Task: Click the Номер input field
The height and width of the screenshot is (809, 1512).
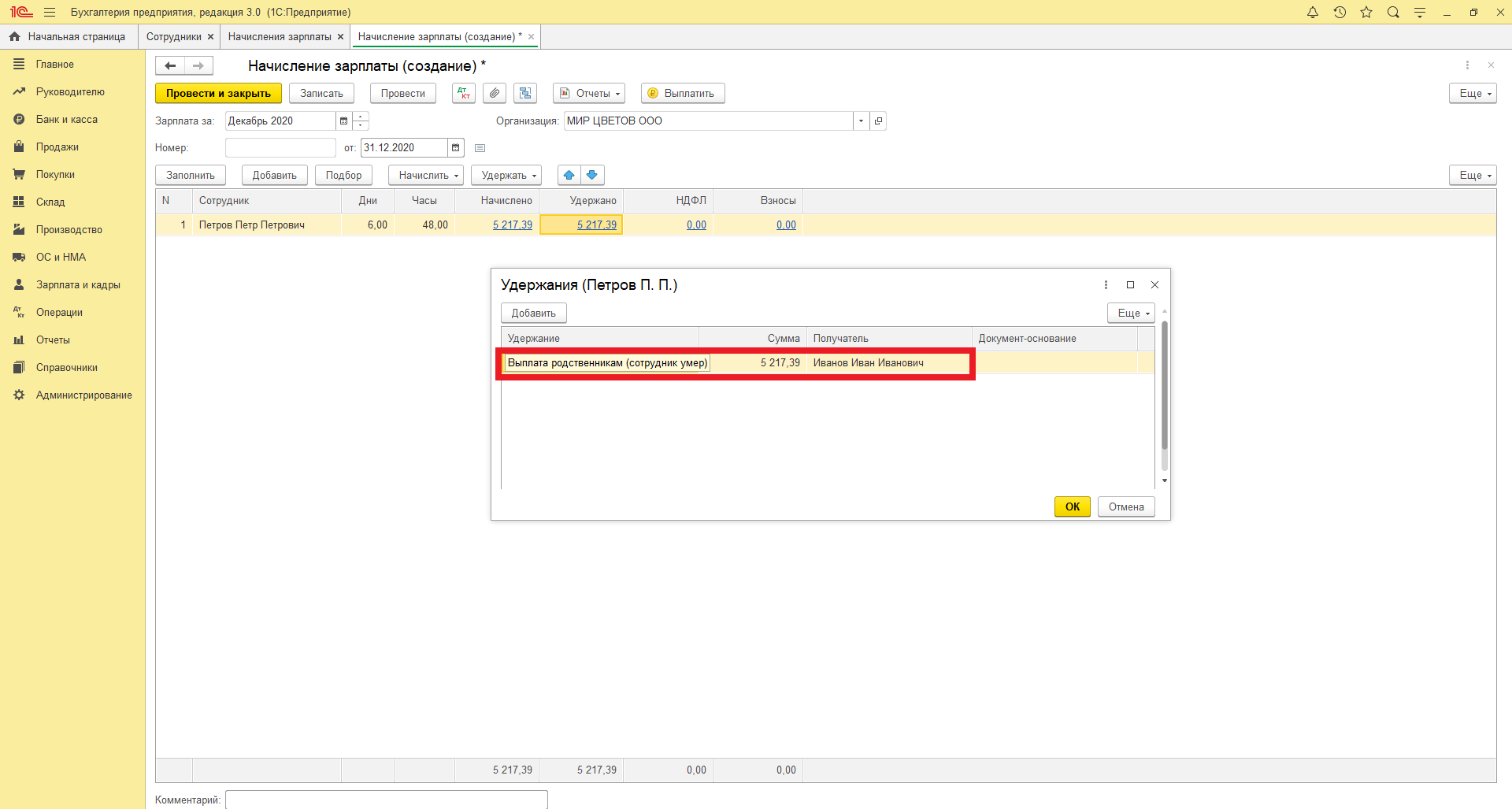Action: pos(280,148)
